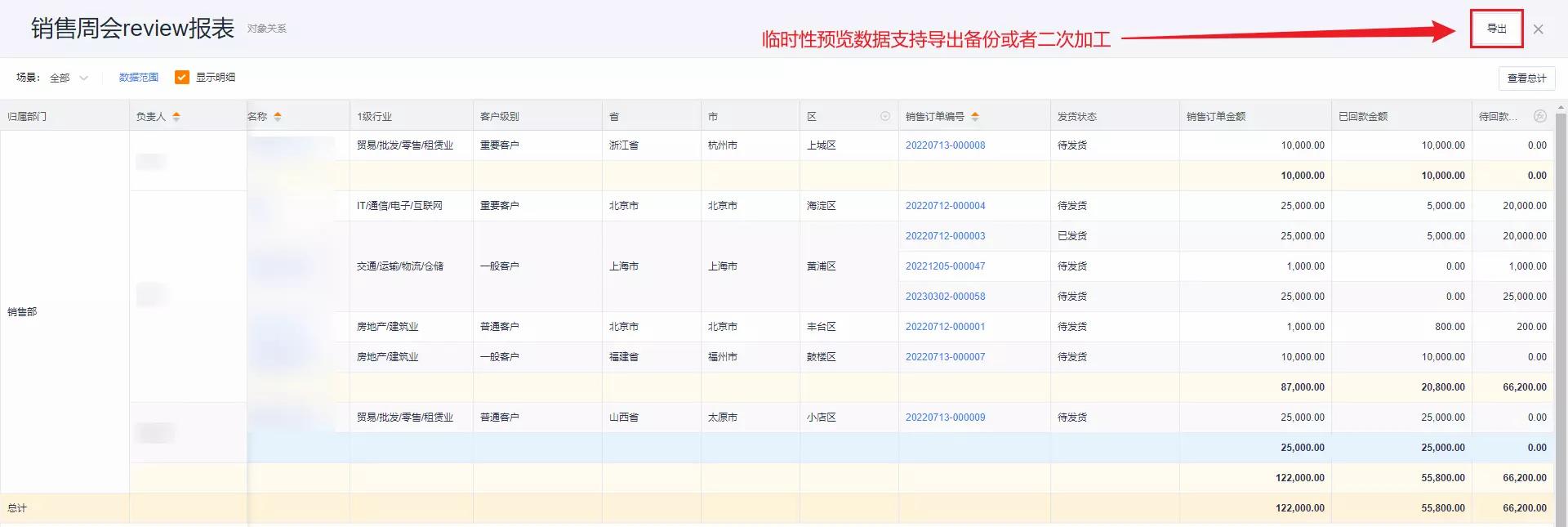
Task: Open order 20221205-000047
Action: pyautogui.click(x=945, y=266)
